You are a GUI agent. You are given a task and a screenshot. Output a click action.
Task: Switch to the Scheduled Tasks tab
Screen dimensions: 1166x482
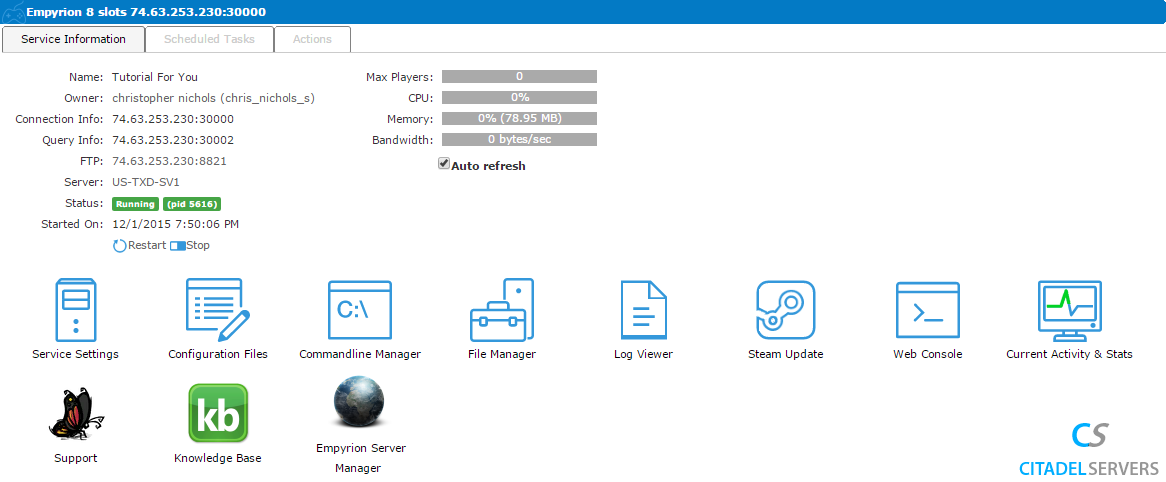(209, 39)
